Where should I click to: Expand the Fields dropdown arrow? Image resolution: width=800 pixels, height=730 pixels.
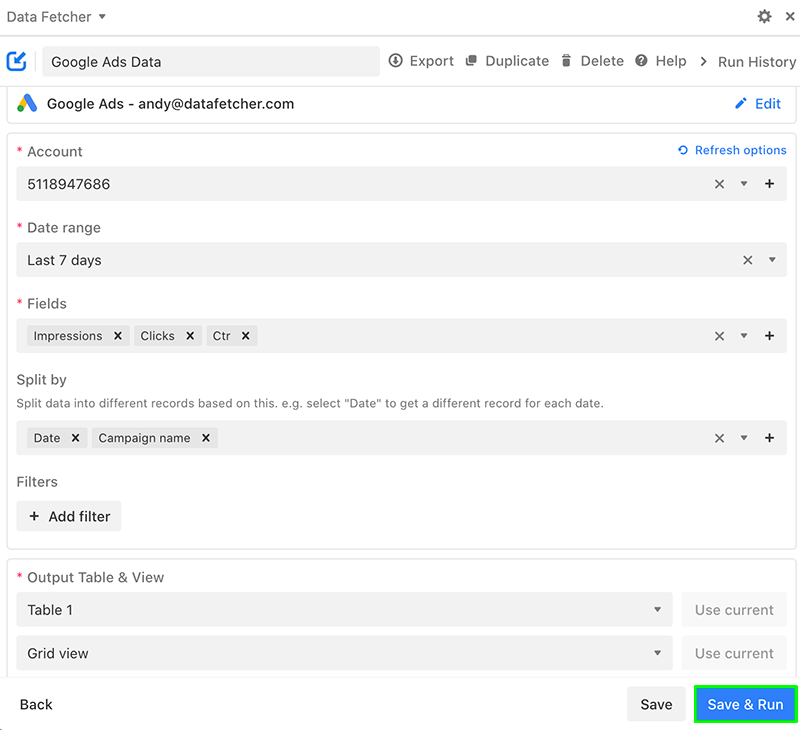[x=744, y=336]
